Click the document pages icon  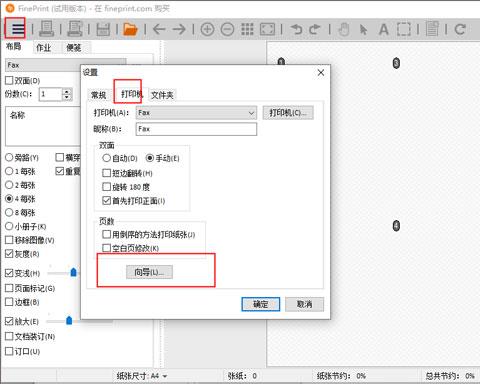432,29
